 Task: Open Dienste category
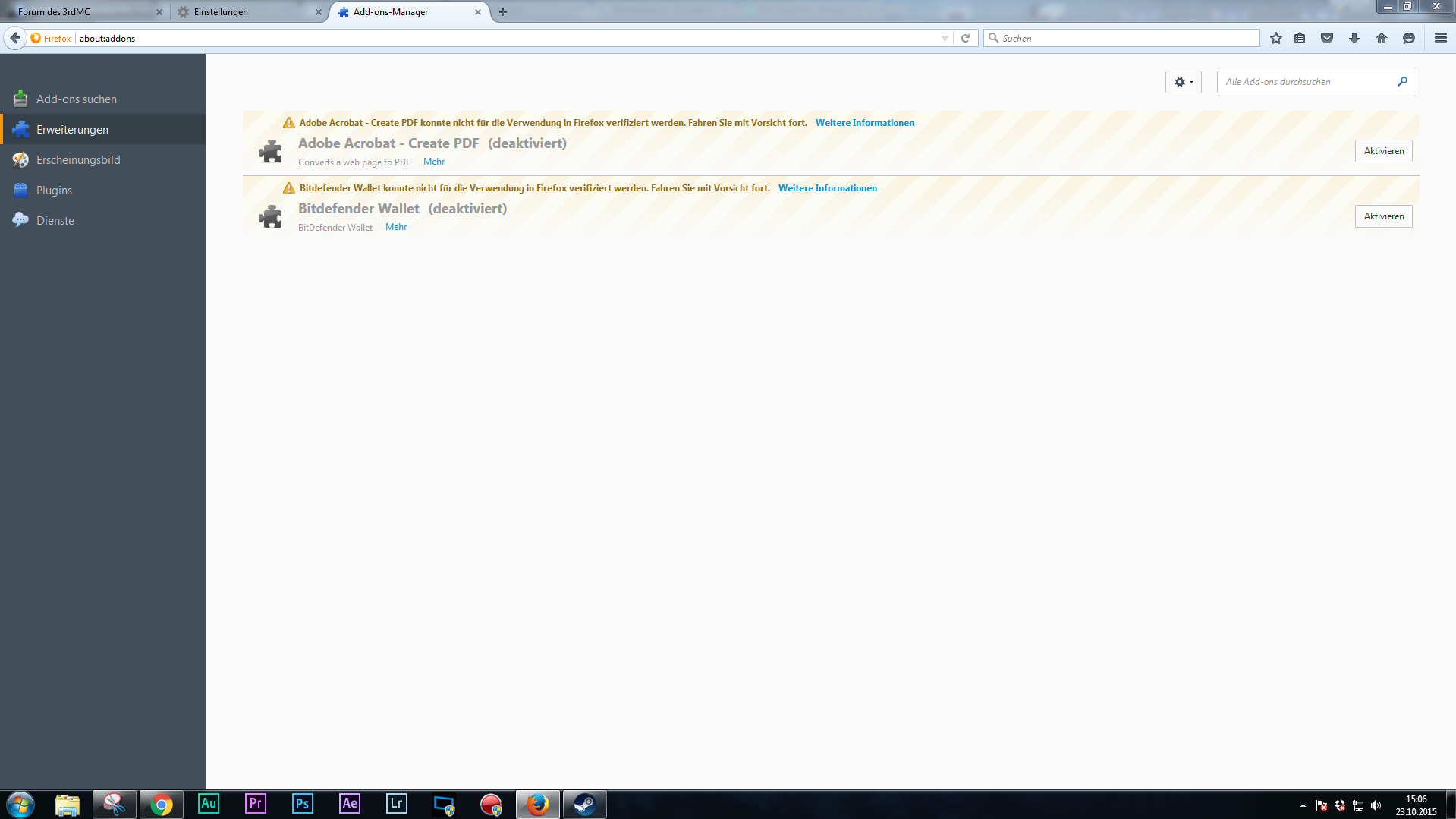[102, 221]
